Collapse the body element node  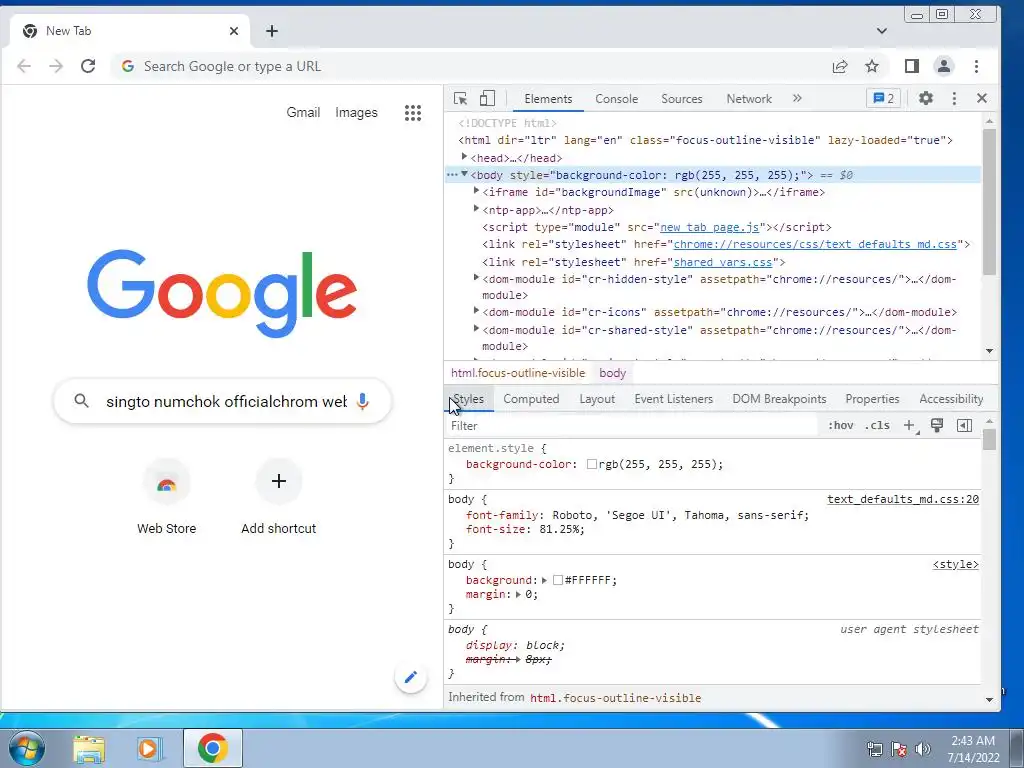pos(464,174)
